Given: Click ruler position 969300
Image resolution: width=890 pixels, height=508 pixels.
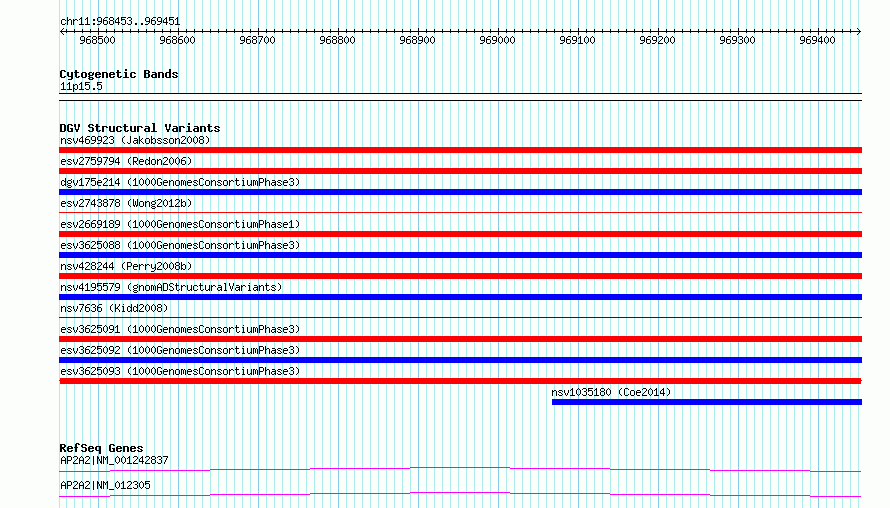Looking at the screenshot, I should coord(737,40).
